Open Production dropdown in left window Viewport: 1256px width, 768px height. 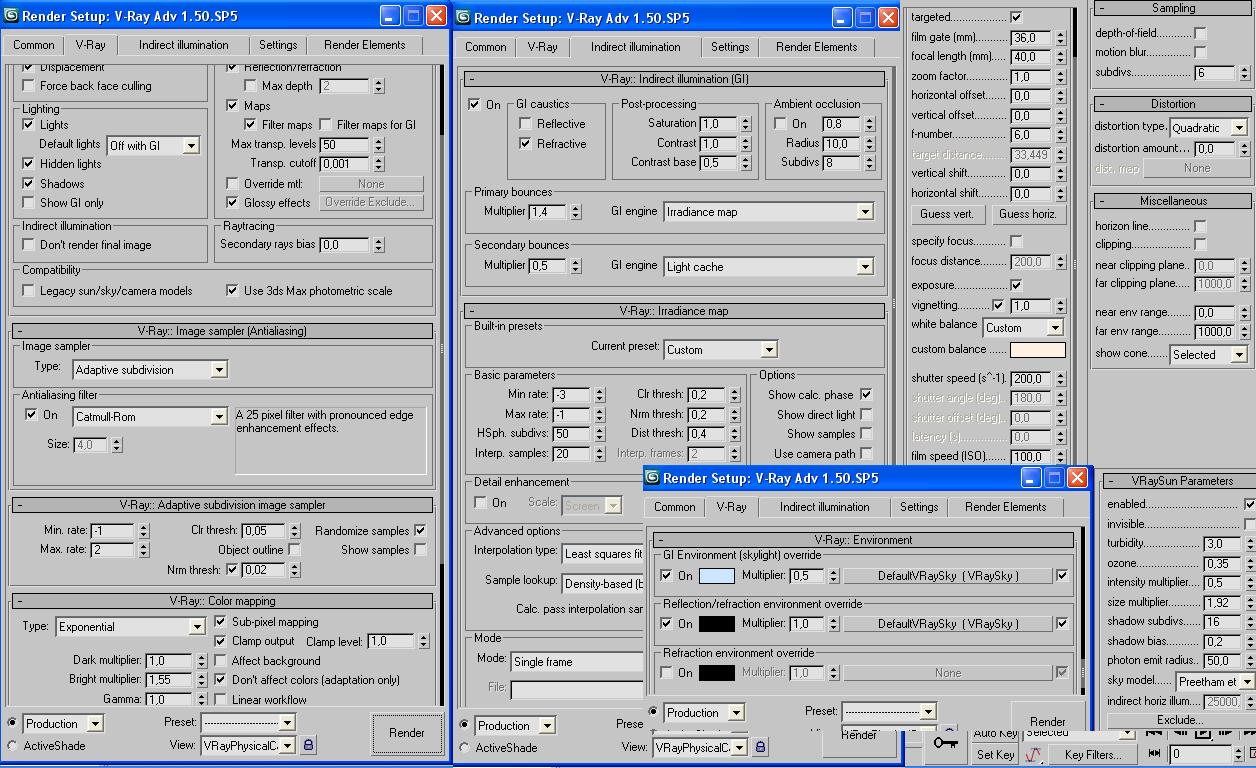click(x=64, y=724)
